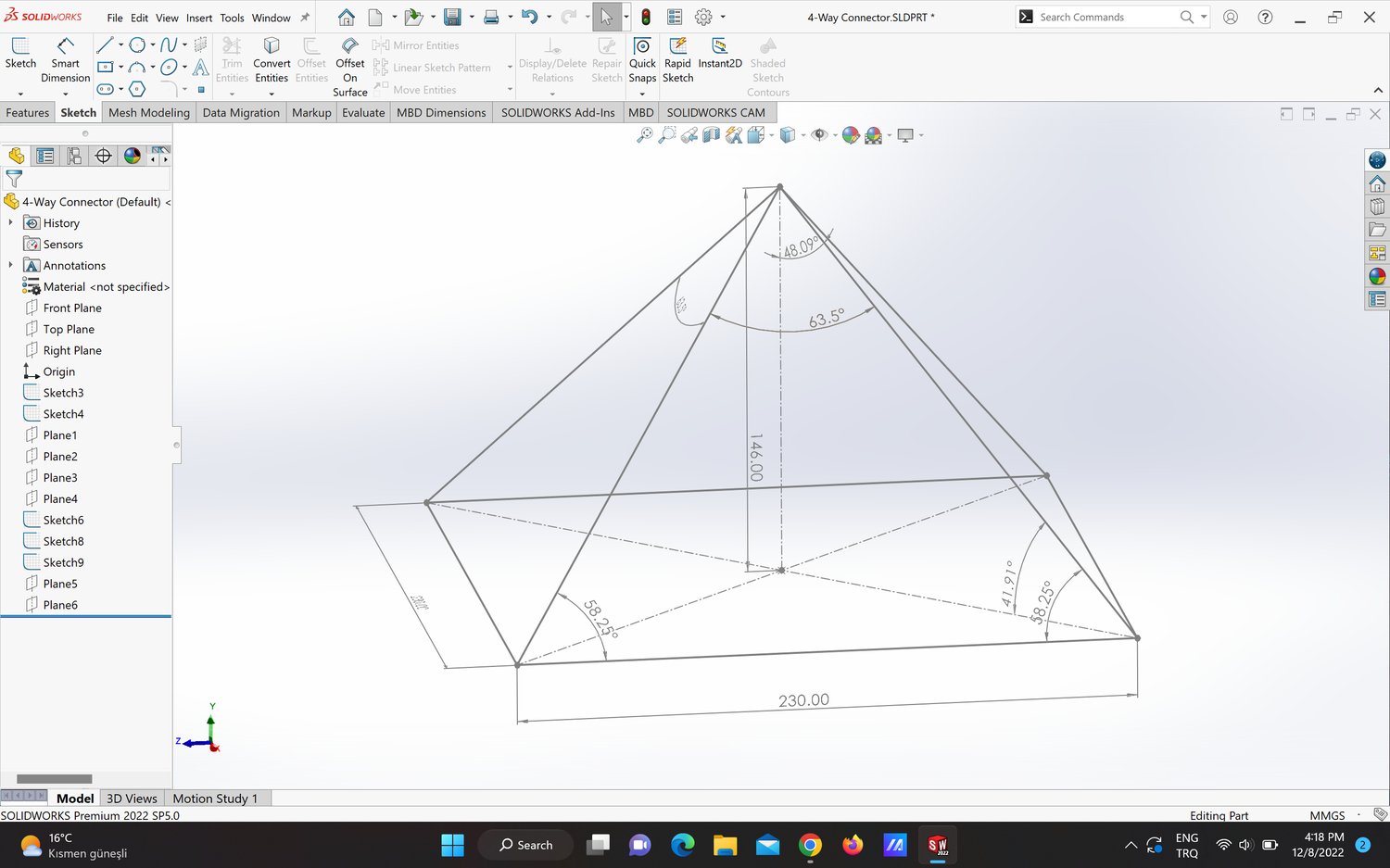Click the Zoom to Fit icon

(x=645, y=135)
